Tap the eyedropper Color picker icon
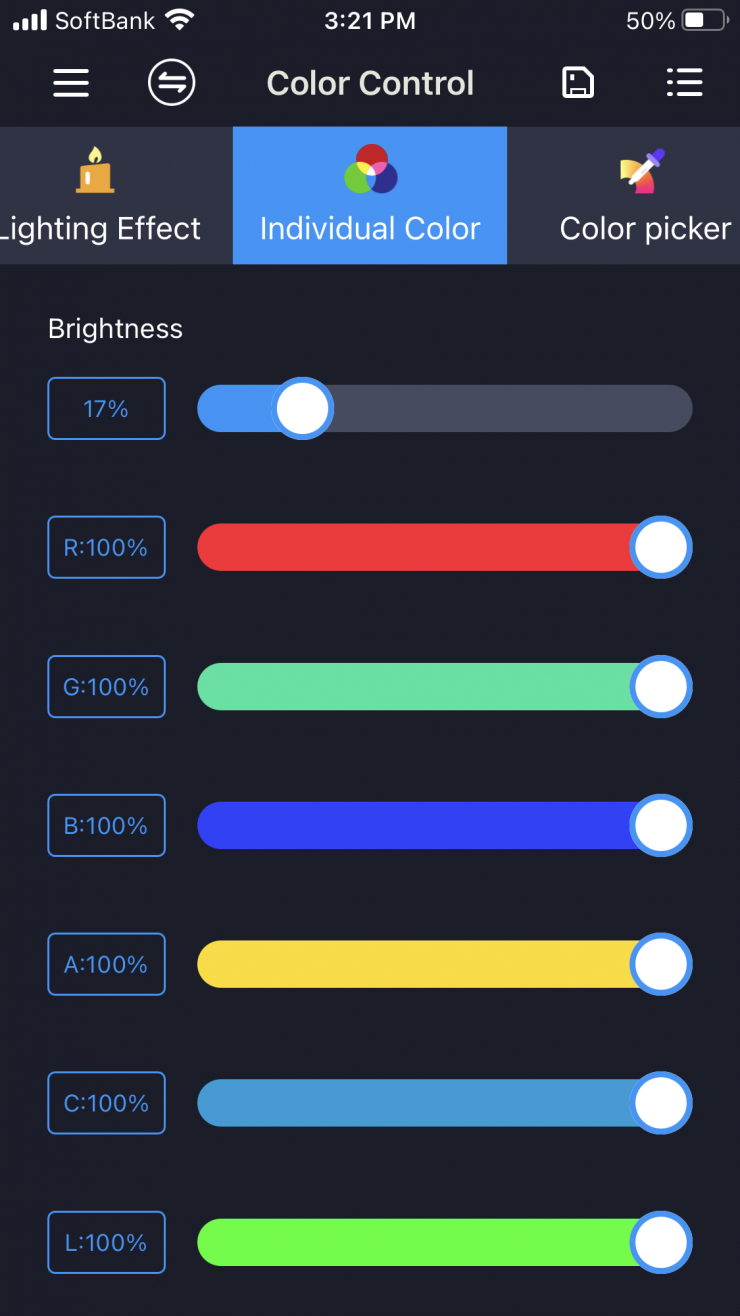740x1316 pixels. pyautogui.click(x=643, y=171)
